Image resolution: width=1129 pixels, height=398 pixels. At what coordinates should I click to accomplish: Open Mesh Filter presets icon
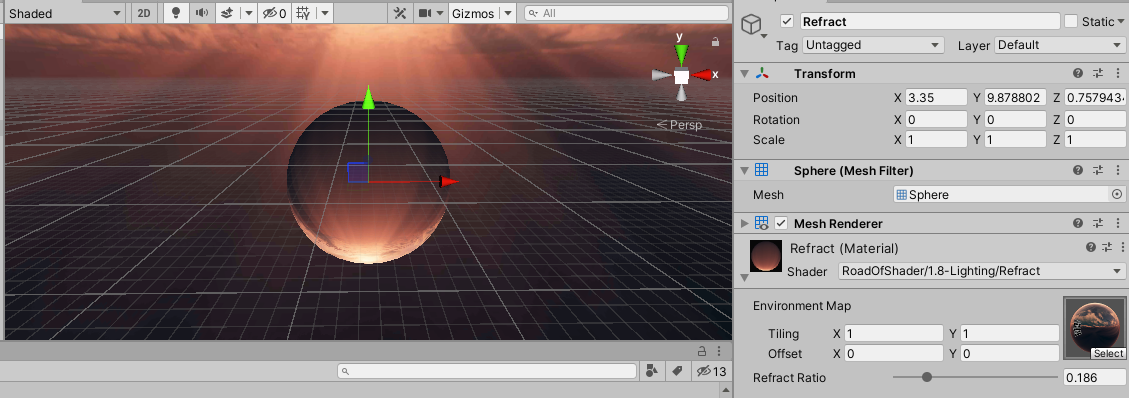1098,171
